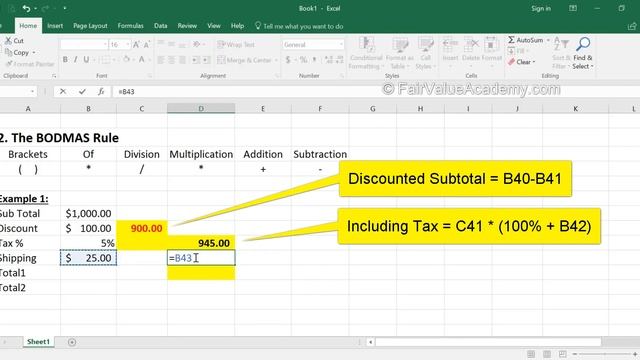Click the zoom slider in status bar

(604, 354)
